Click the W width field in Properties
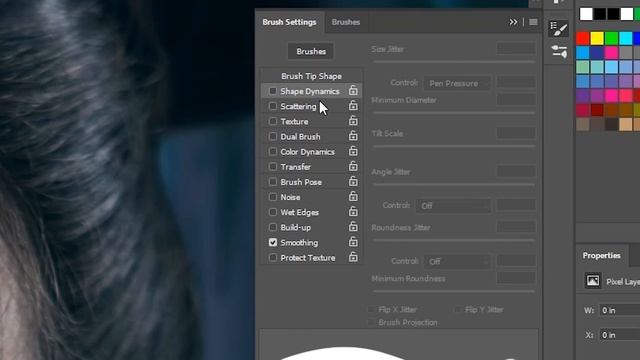 click(x=619, y=310)
